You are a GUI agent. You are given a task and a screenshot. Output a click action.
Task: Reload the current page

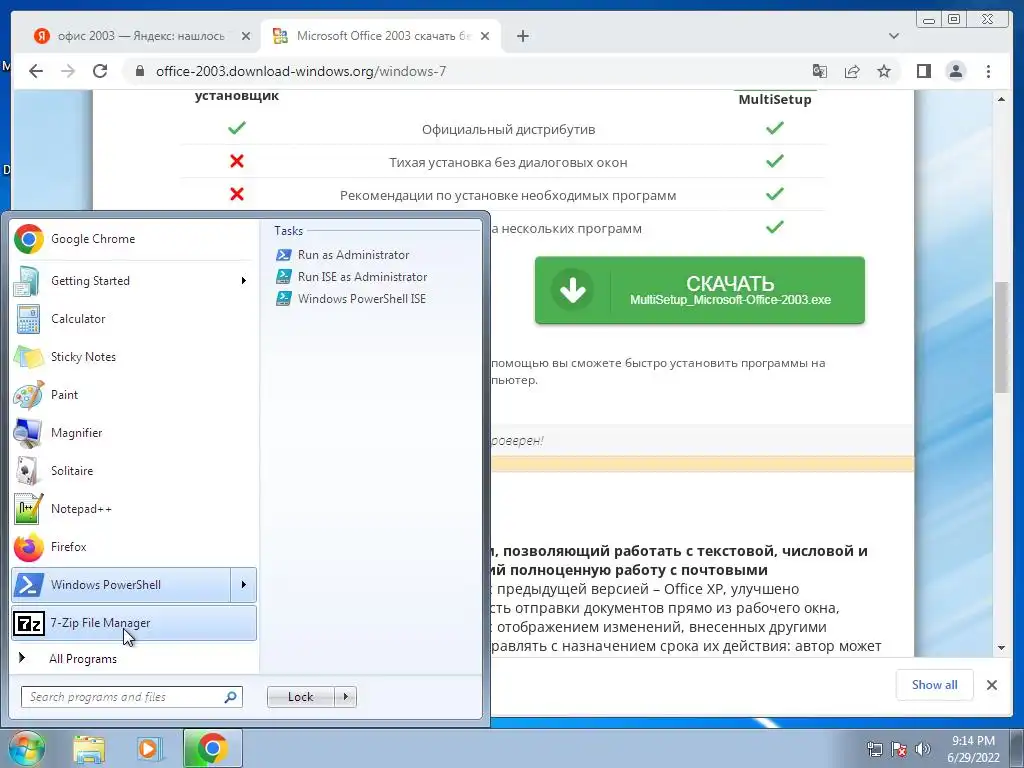pyautogui.click(x=100, y=71)
